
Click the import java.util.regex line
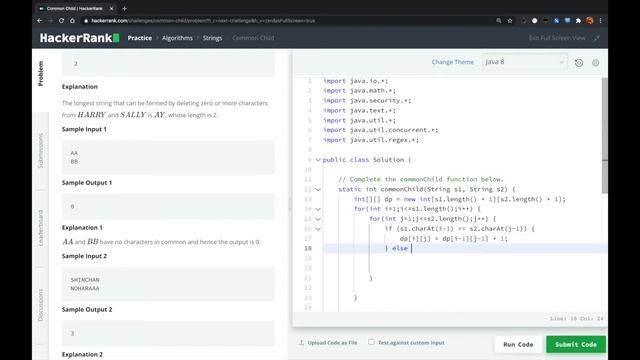coord(371,140)
